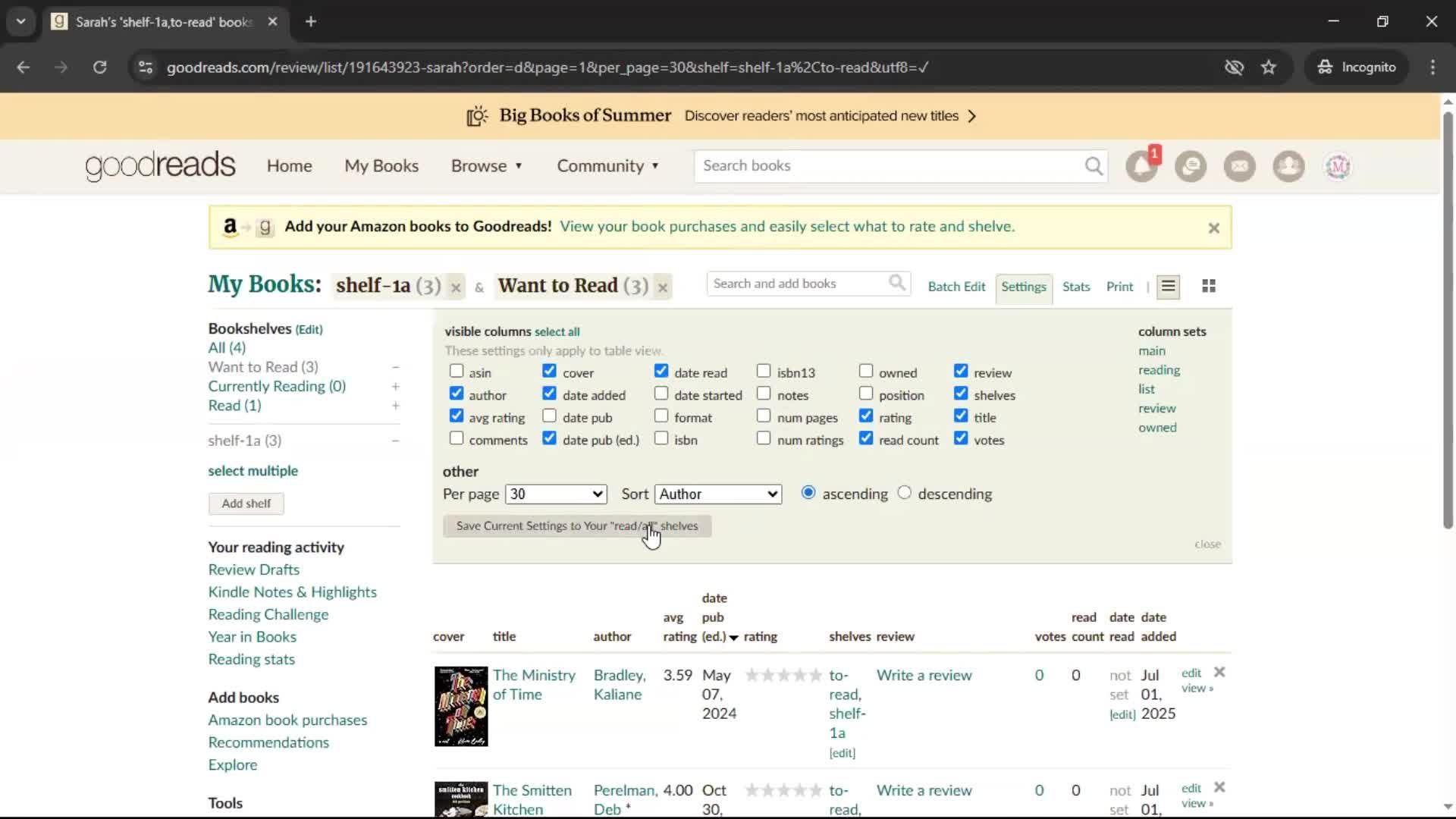This screenshot has width=1456, height=819.
Task: Open Chrome's three-dot menu
Action: click(1432, 67)
